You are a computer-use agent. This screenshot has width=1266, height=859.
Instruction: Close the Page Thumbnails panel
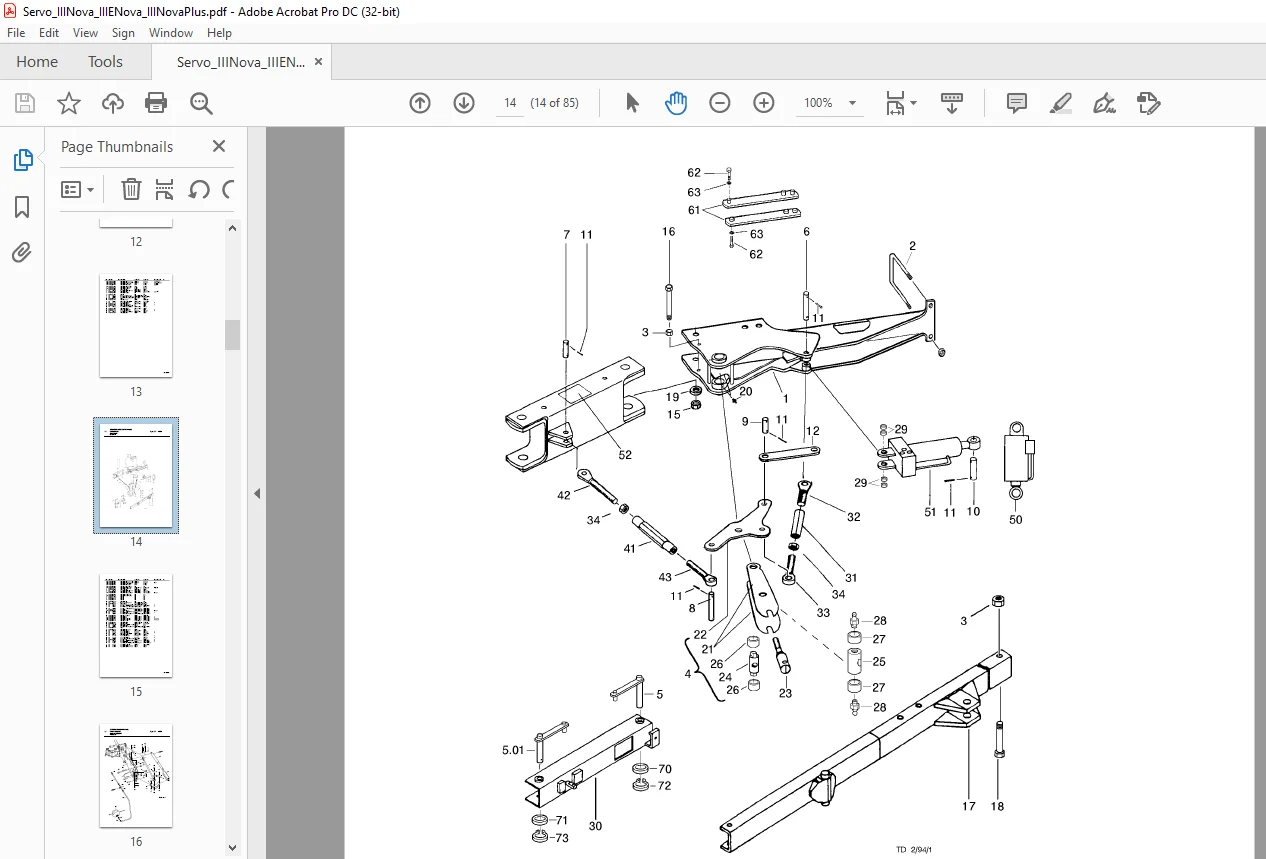tap(219, 146)
